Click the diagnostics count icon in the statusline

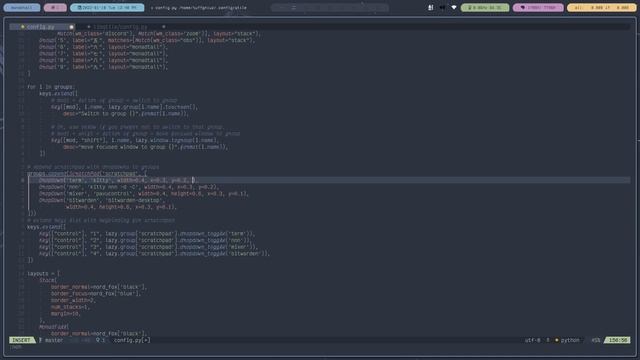coord(100,340)
